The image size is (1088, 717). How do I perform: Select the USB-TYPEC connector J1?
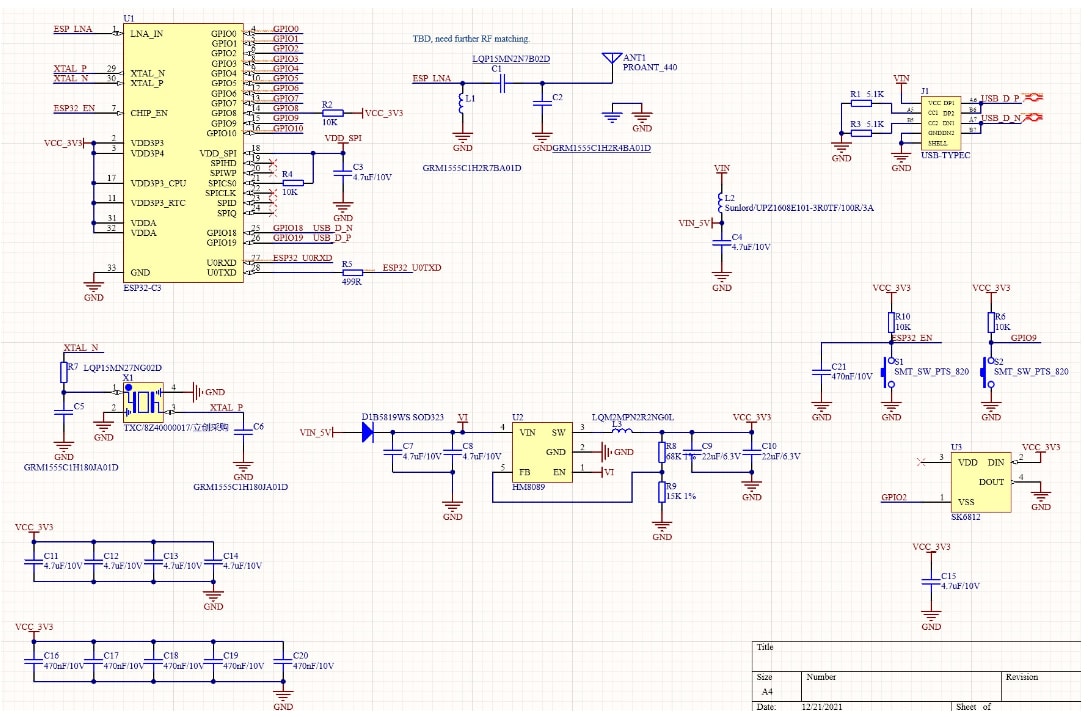click(x=942, y=122)
